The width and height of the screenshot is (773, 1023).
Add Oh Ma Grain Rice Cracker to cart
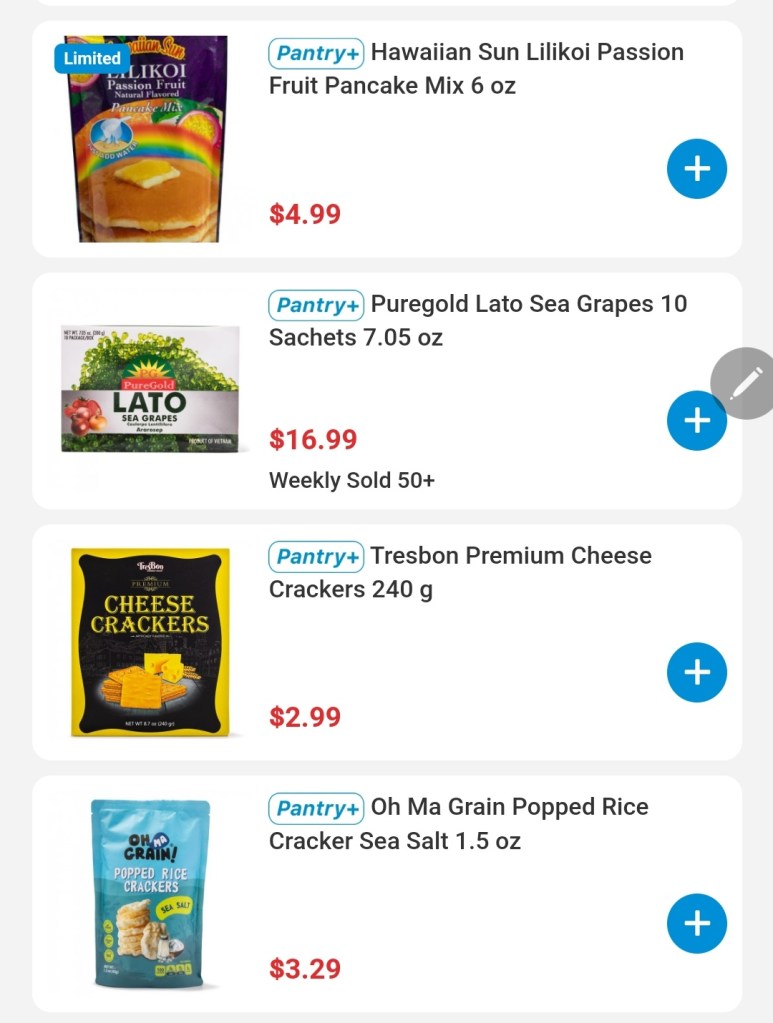click(x=696, y=923)
